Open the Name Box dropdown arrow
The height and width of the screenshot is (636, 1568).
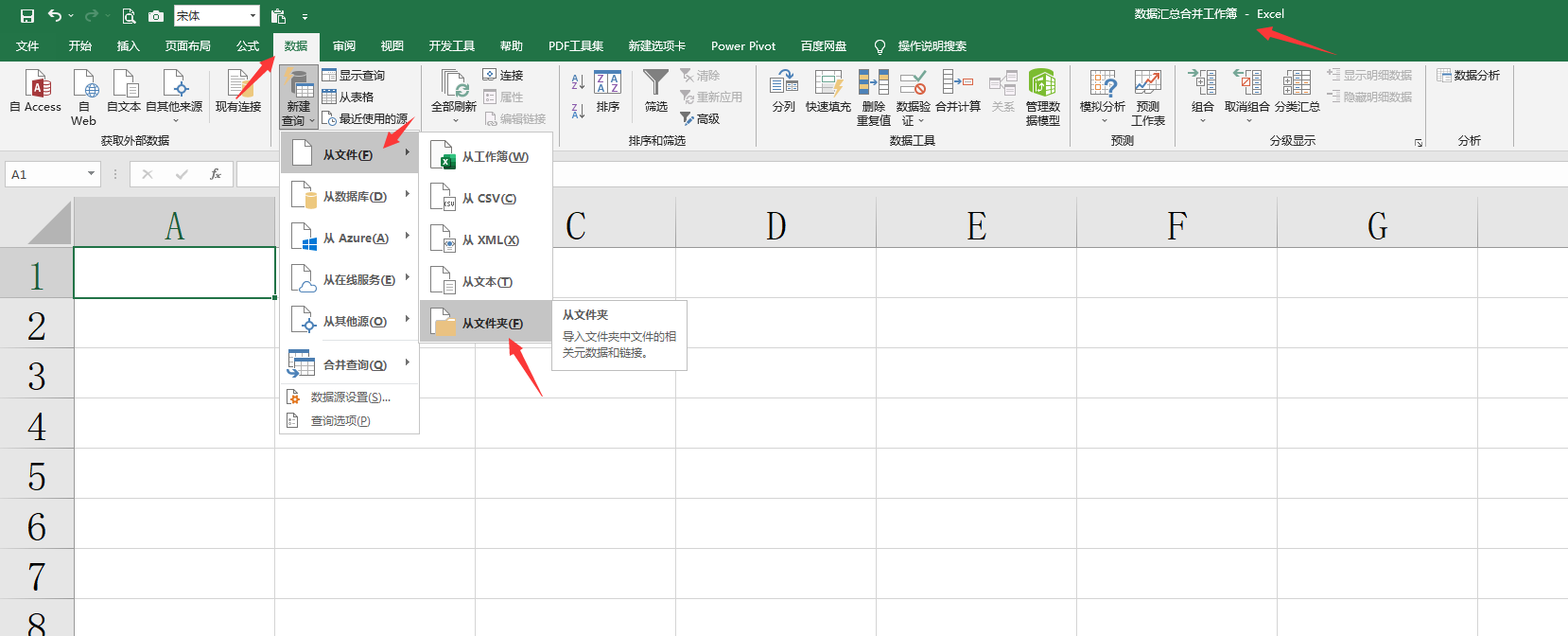coord(91,174)
